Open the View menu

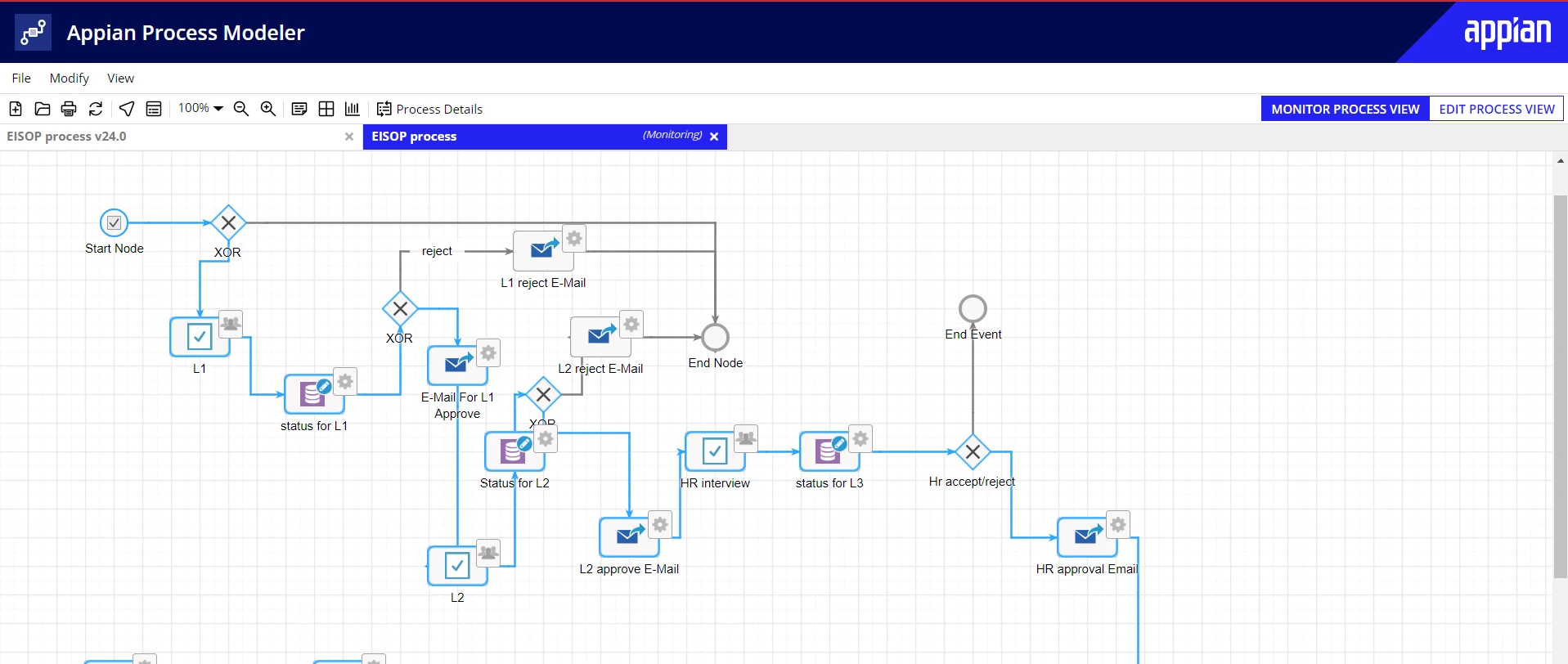(120, 78)
